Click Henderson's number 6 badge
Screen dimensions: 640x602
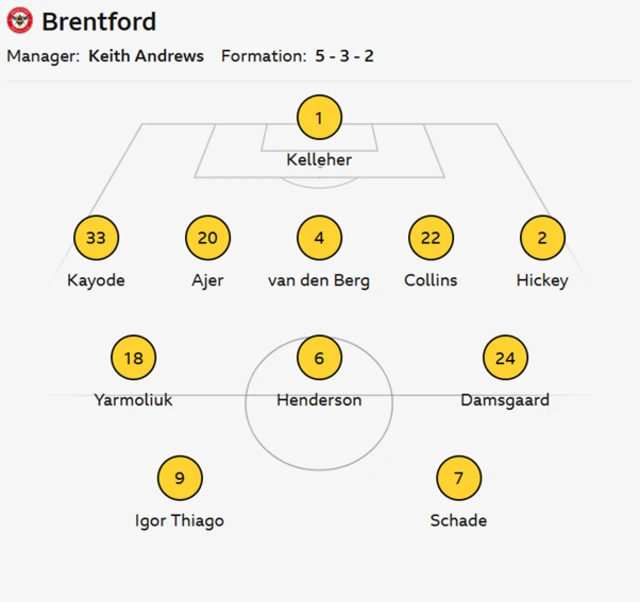(319, 358)
